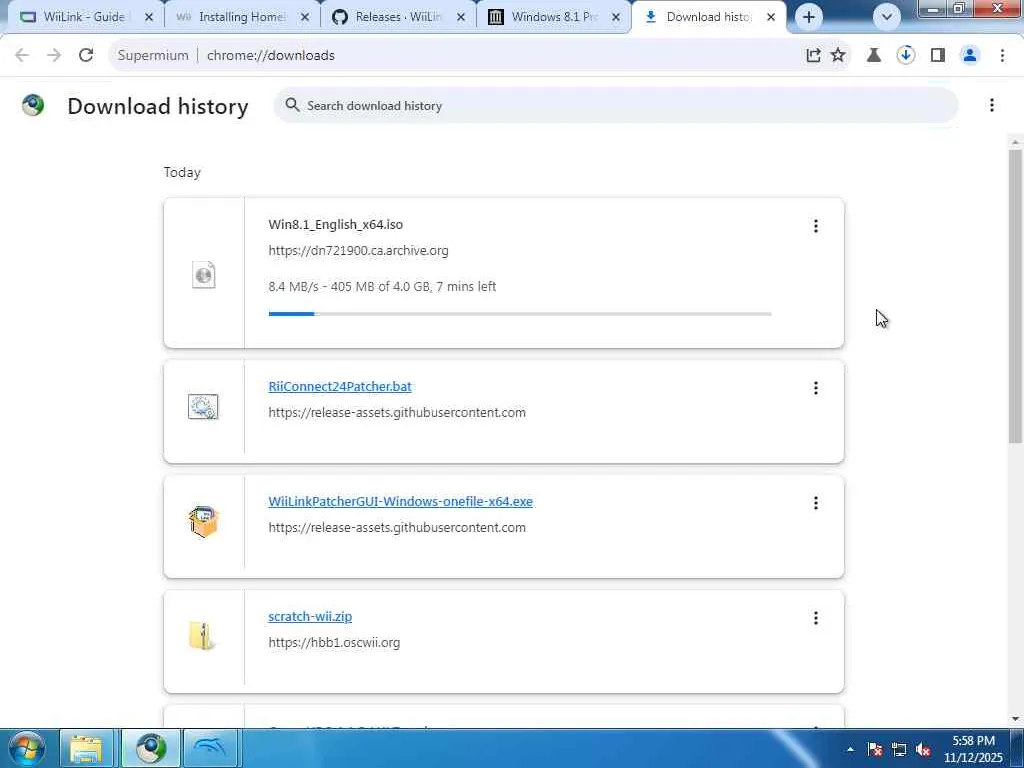Click the Search download history field
1024x768 pixels.
click(x=616, y=105)
